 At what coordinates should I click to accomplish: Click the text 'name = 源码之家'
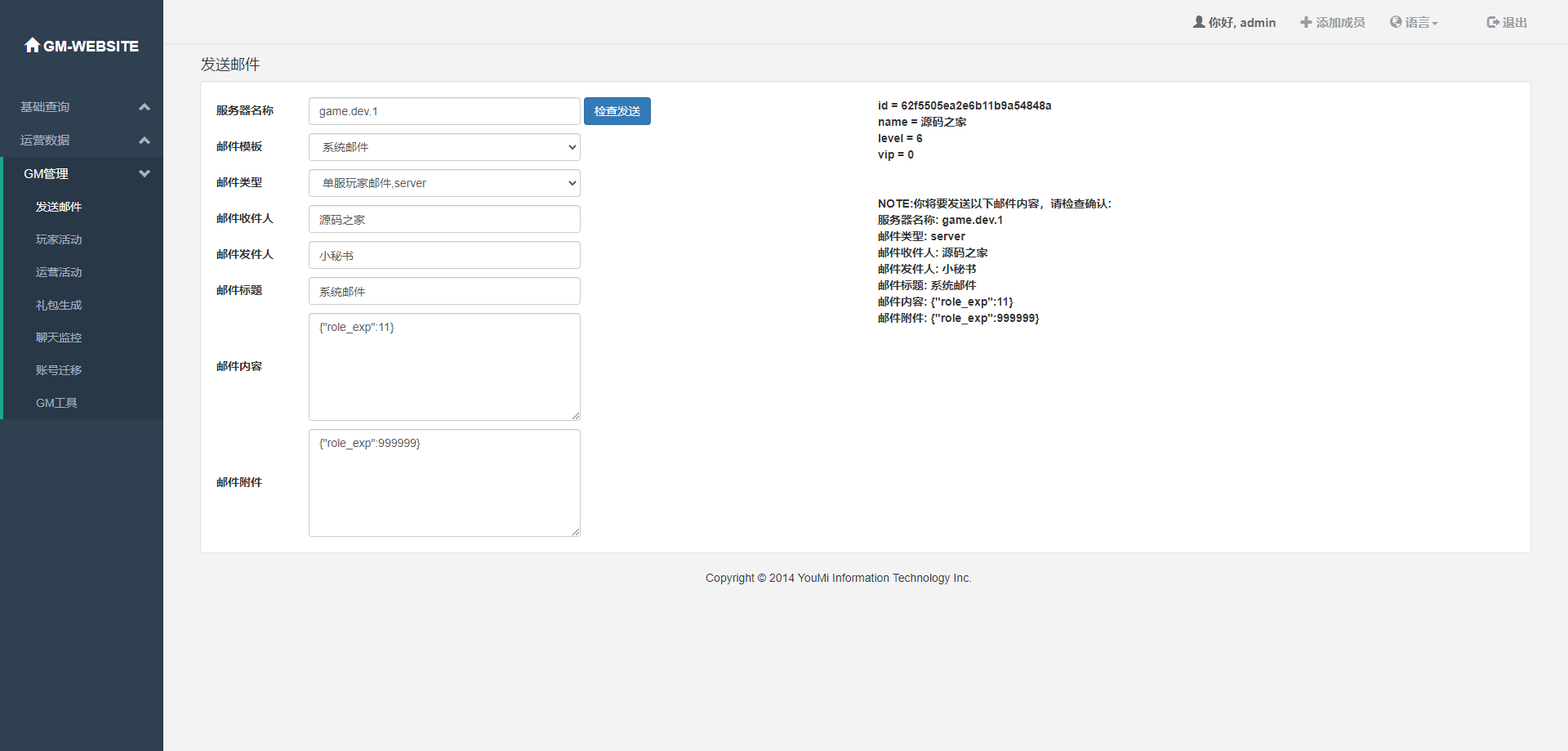pos(922,122)
